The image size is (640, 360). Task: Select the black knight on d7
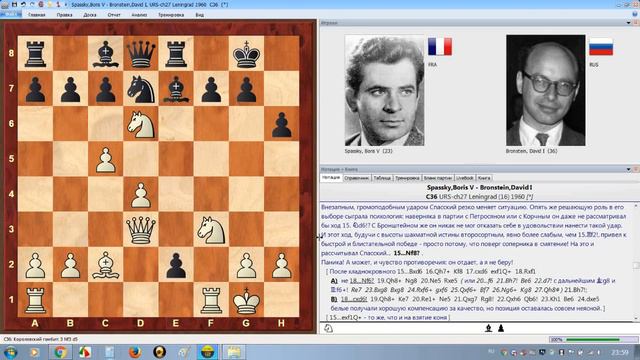coord(141,89)
